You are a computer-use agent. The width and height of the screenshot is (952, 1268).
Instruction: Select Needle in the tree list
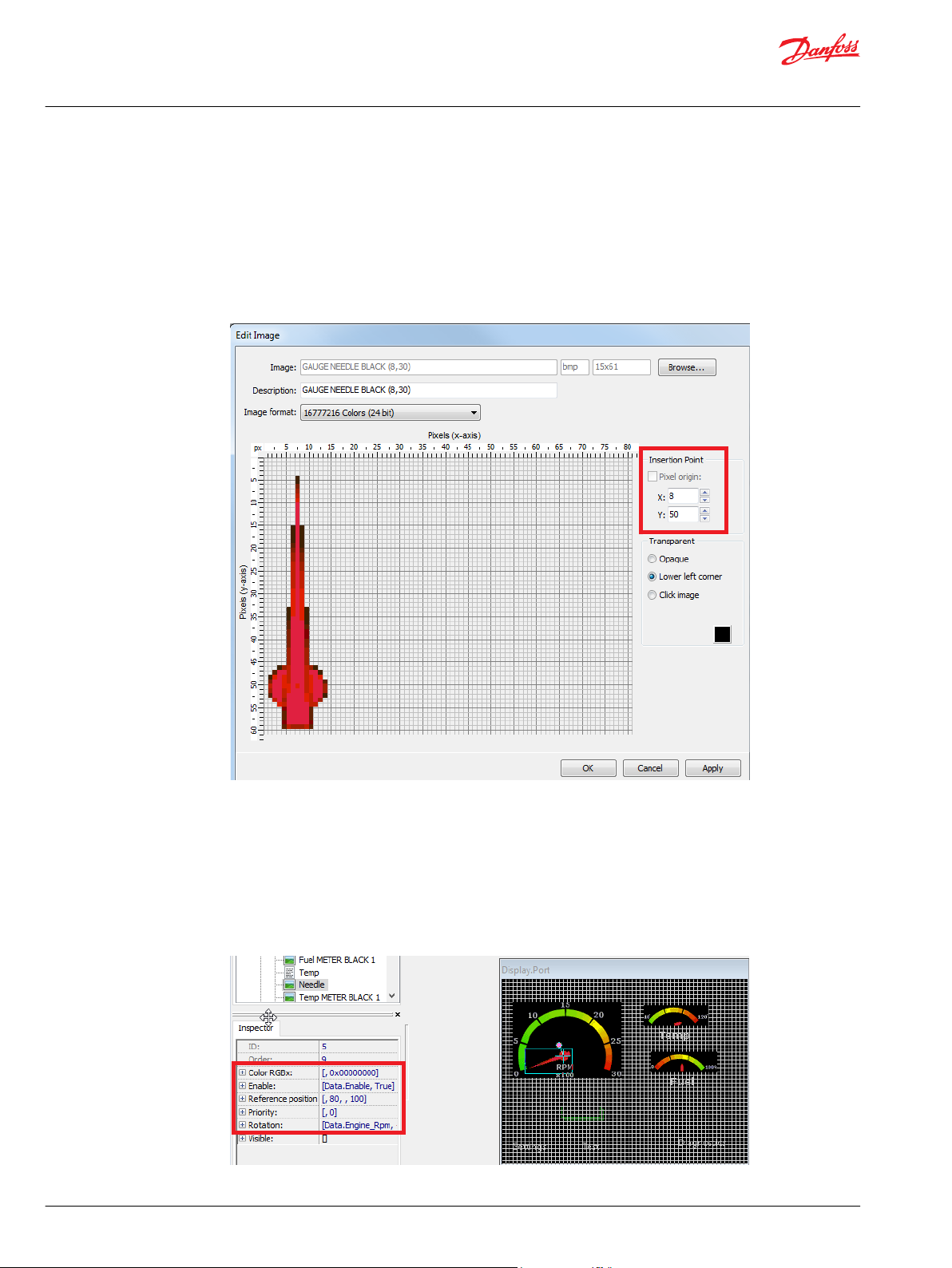(x=311, y=985)
